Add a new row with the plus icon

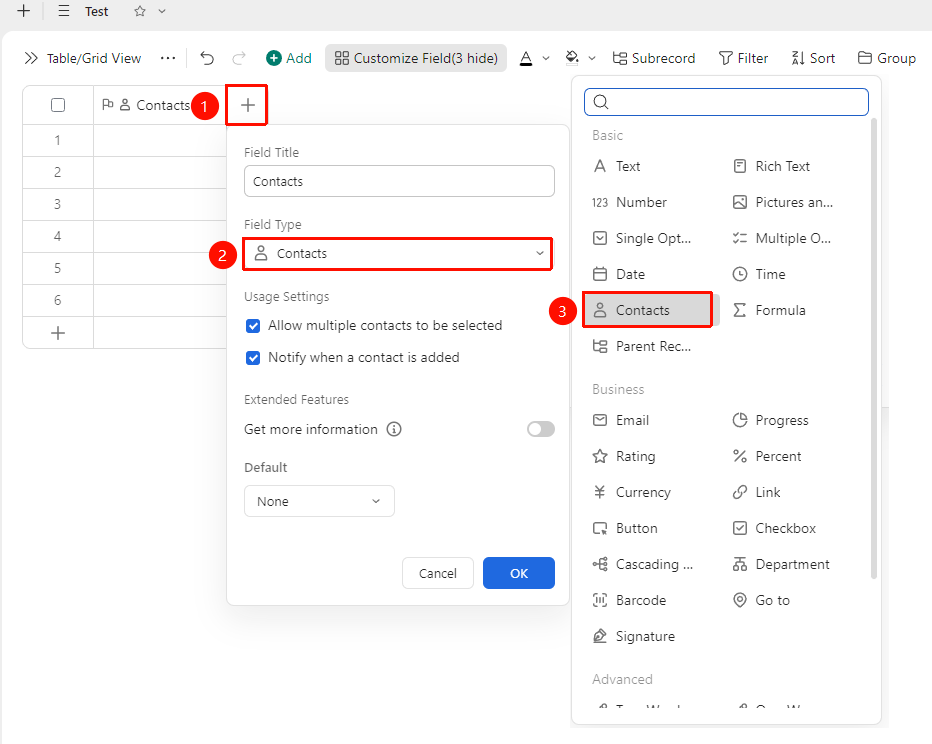[58, 333]
